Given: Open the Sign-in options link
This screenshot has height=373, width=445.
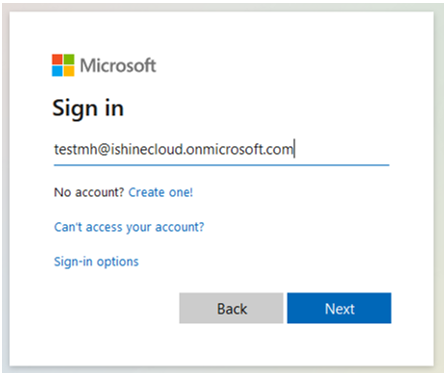Looking at the screenshot, I should point(96,262).
